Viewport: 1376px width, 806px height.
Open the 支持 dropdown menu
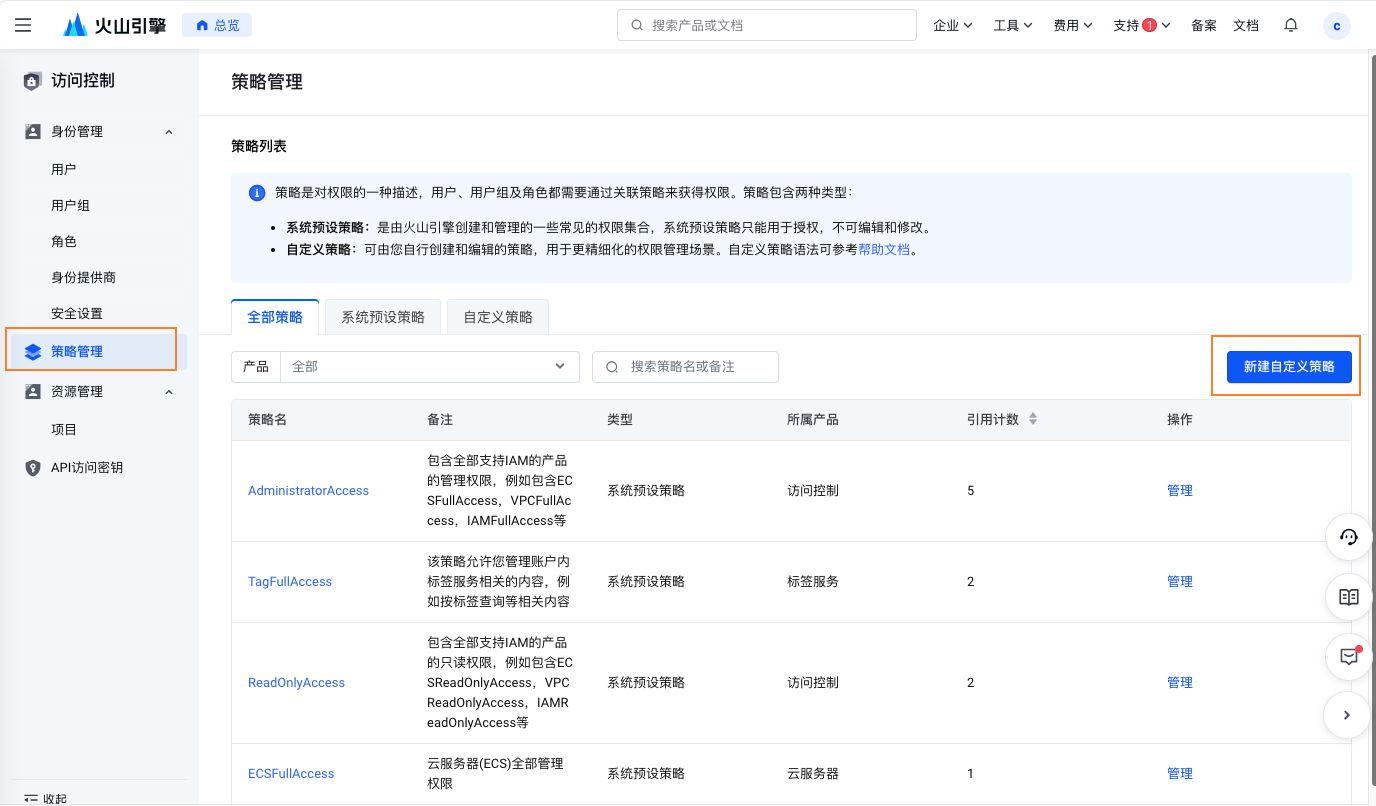[x=1142, y=25]
